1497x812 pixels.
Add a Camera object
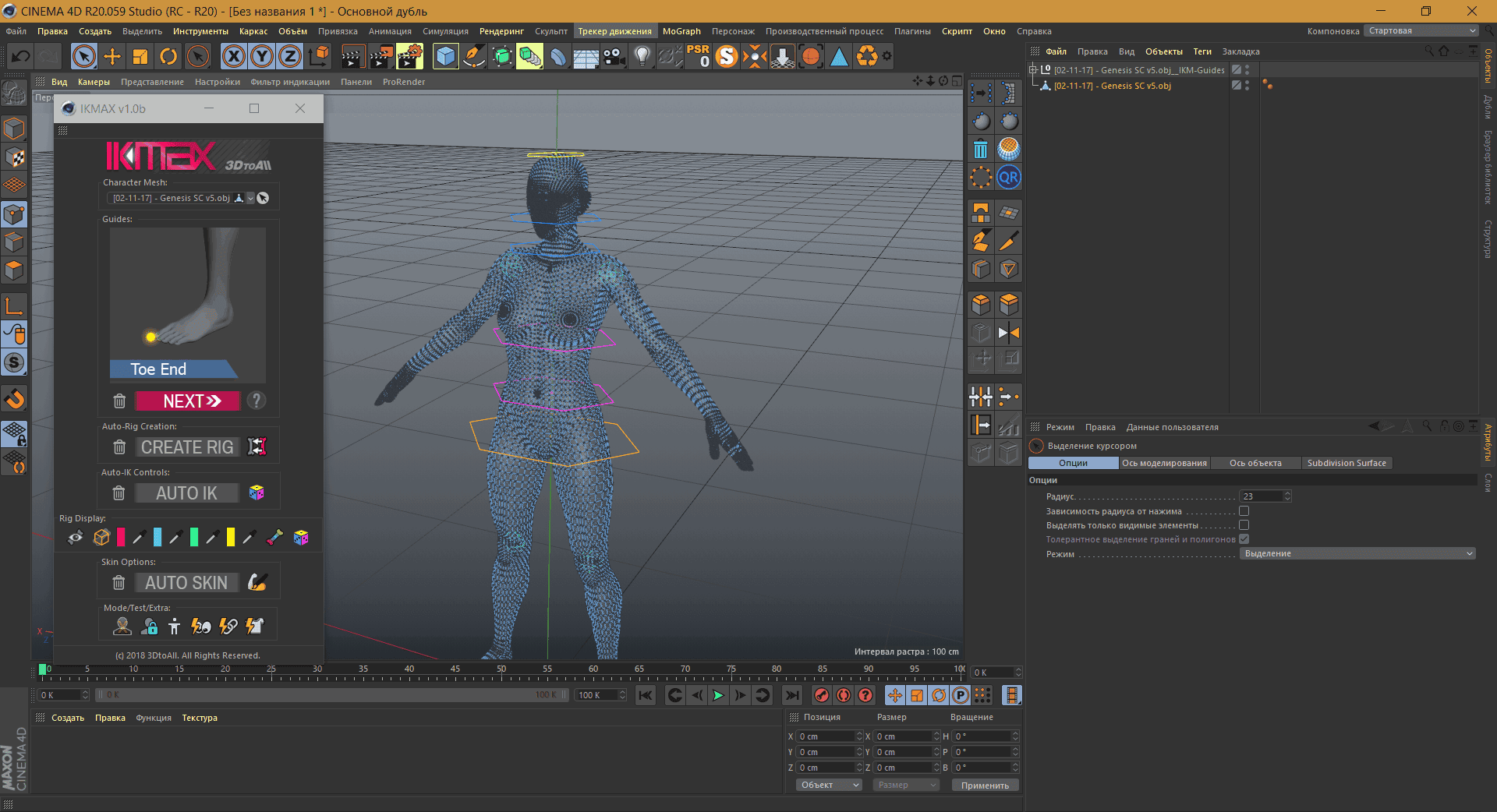614,56
